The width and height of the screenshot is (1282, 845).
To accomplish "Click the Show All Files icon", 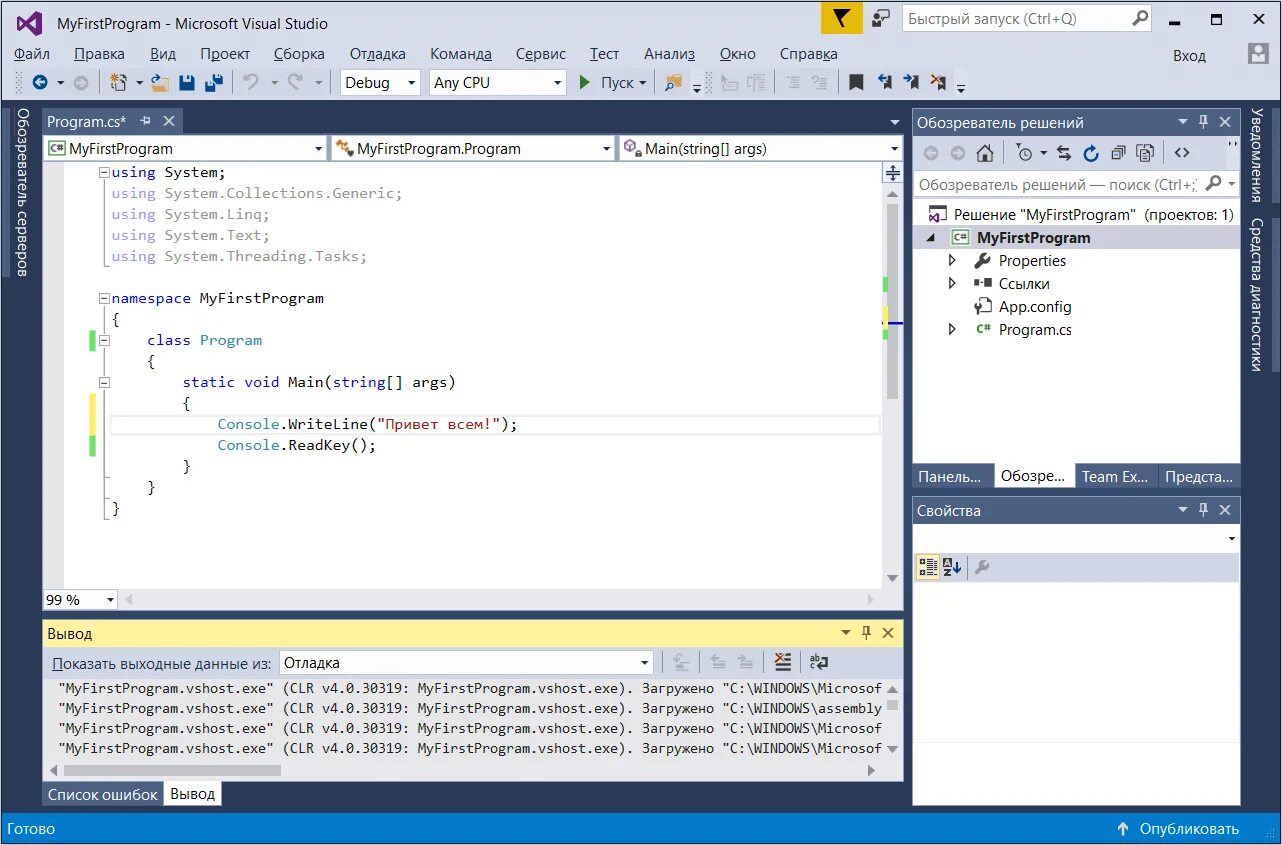I will pyautogui.click(x=1145, y=153).
